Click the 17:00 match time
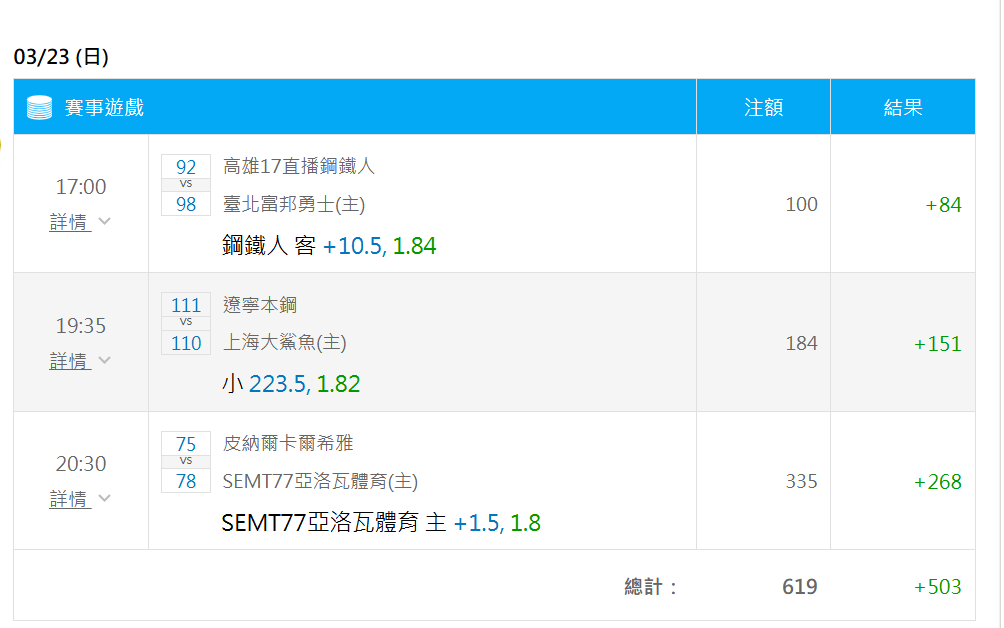This screenshot has width=1004, height=628. pos(81,187)
